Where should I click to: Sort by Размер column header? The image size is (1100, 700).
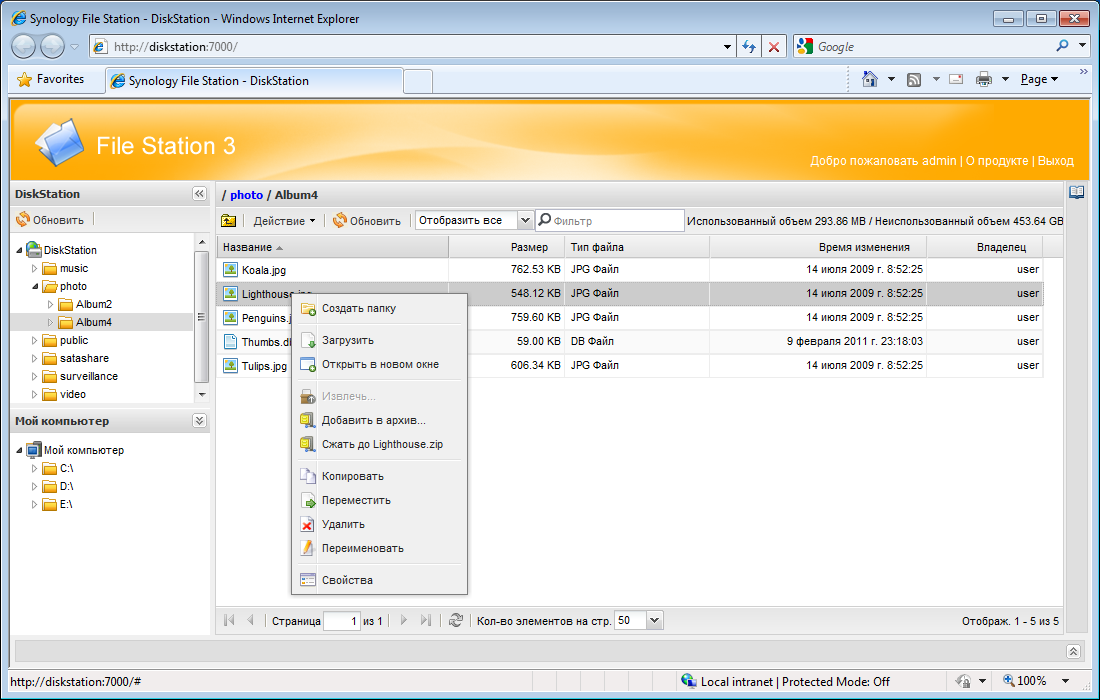(507, 247)
